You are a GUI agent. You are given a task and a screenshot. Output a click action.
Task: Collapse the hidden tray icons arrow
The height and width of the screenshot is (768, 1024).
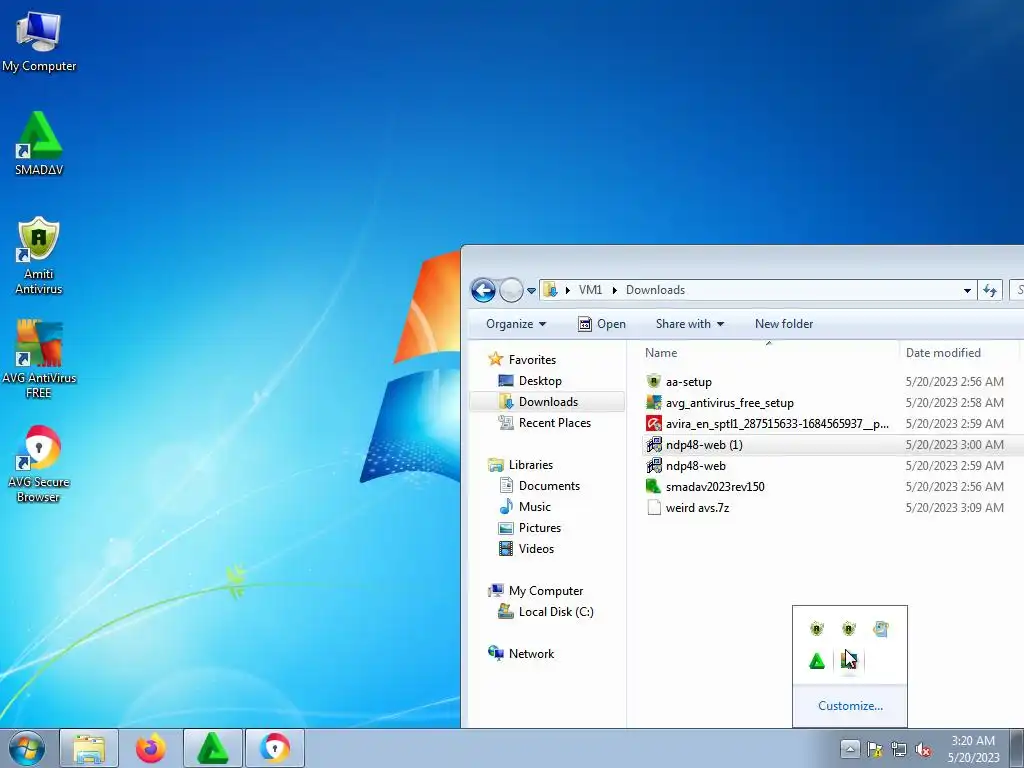pos(850,749)
